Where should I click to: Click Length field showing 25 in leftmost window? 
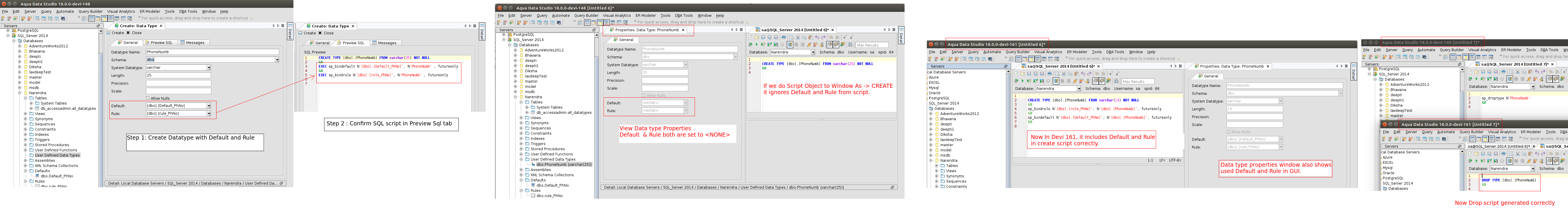pos(178,75)
